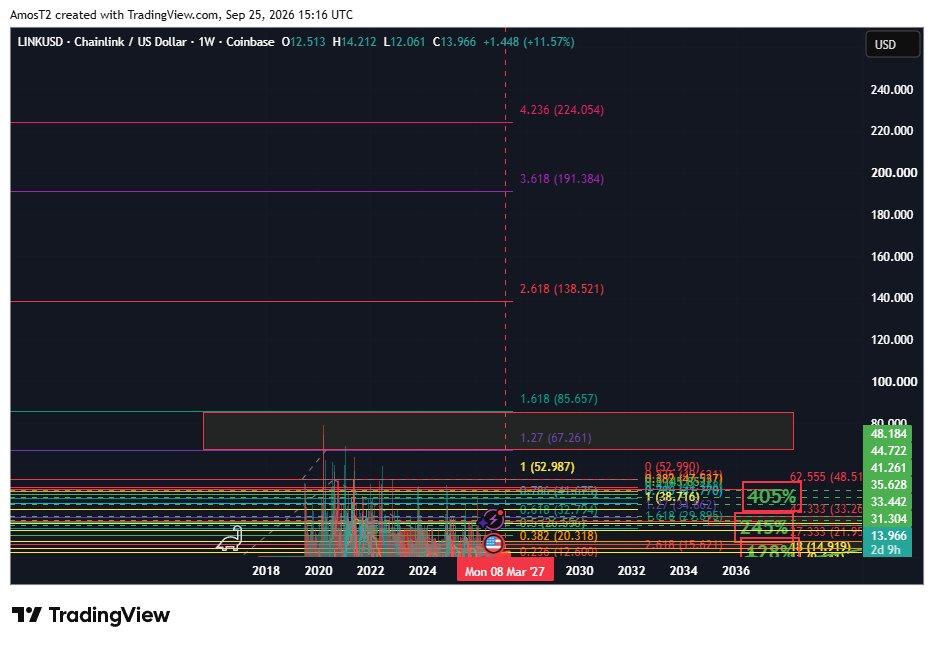Select the 3.618 (191.384) Fibonacci label

[x=562, y=179]
